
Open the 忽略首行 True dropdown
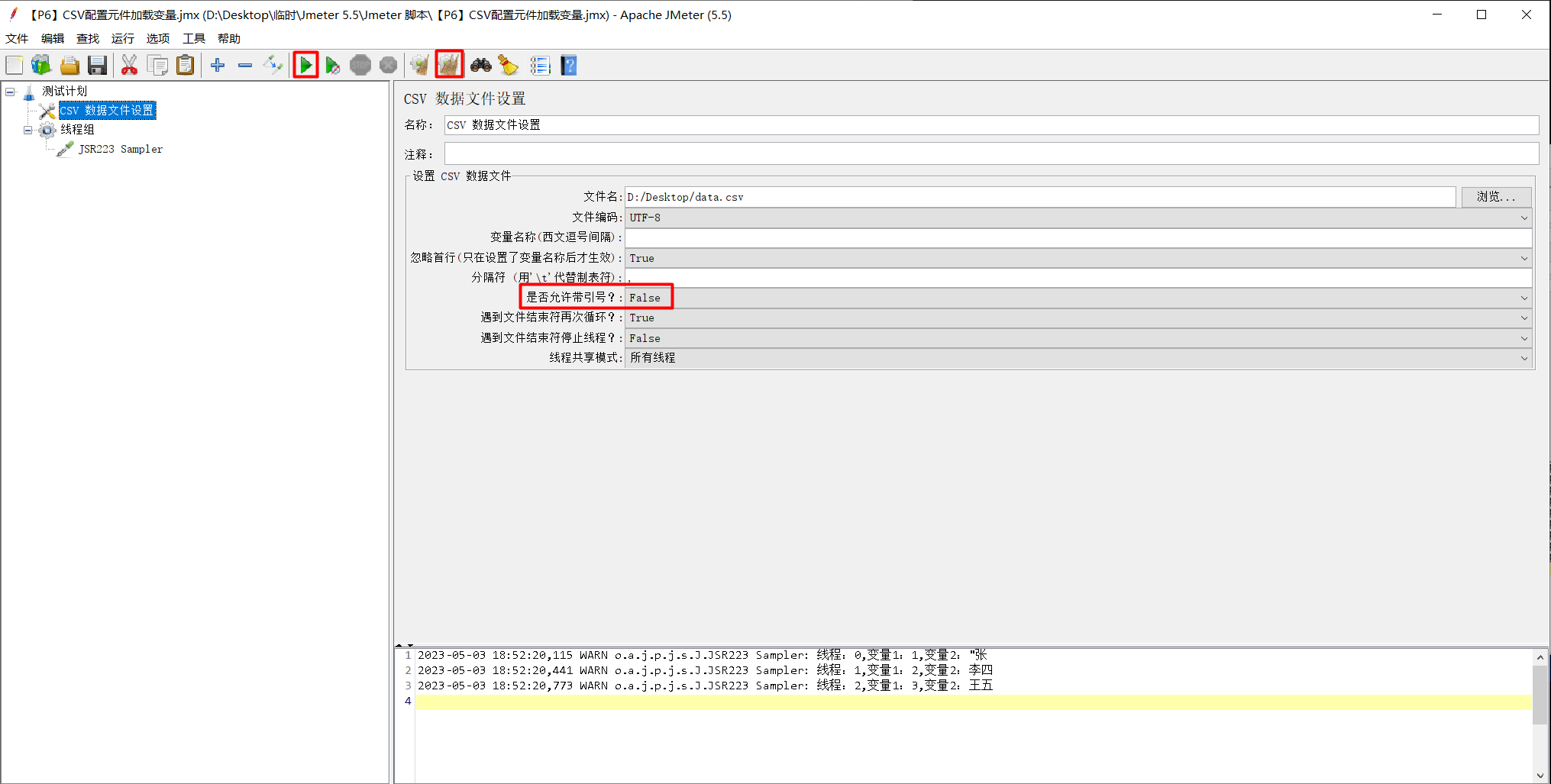(1078, 258)
